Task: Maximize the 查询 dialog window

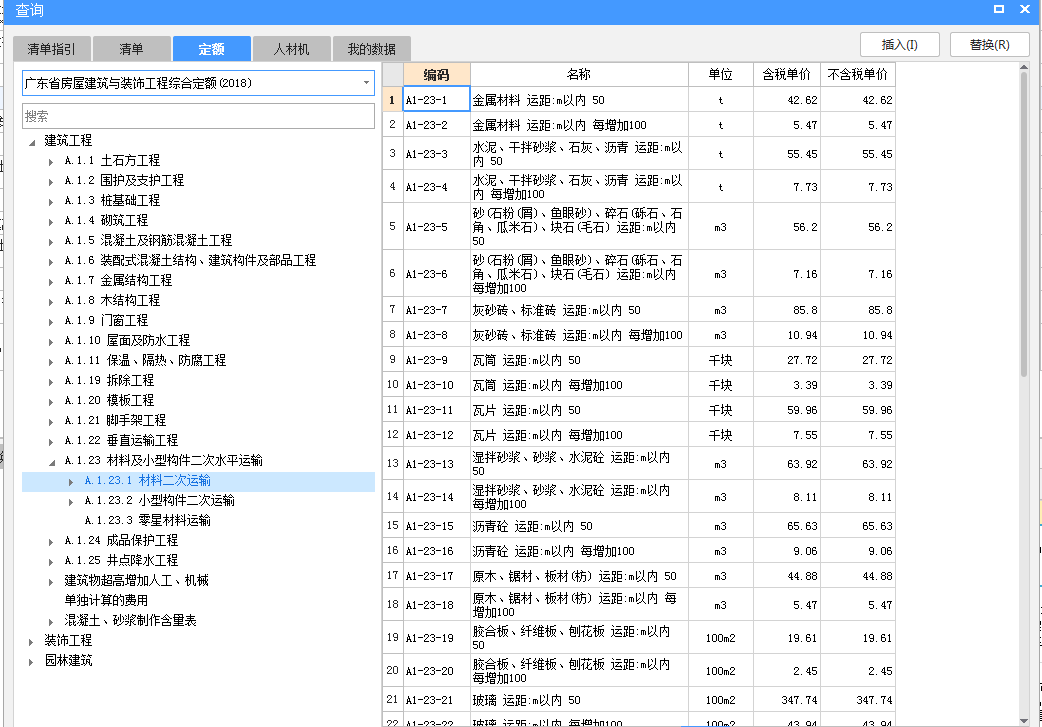Action: point(999,9)
